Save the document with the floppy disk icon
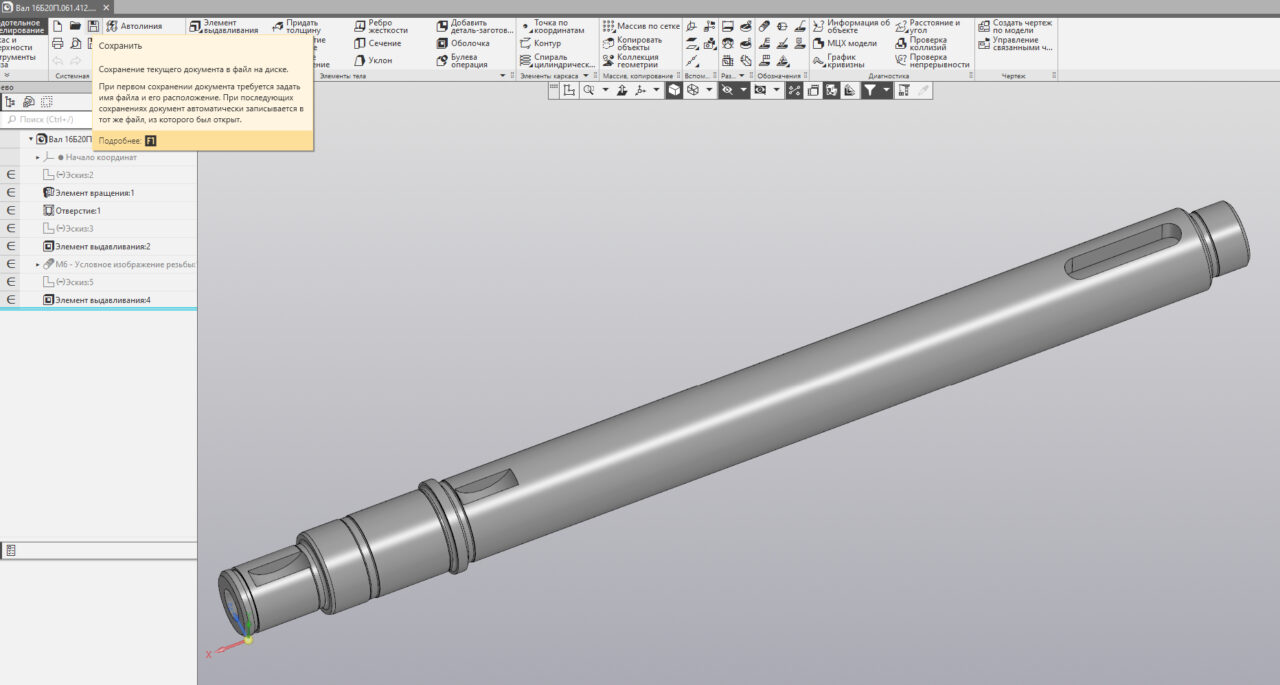 click(x=93, y=26)
